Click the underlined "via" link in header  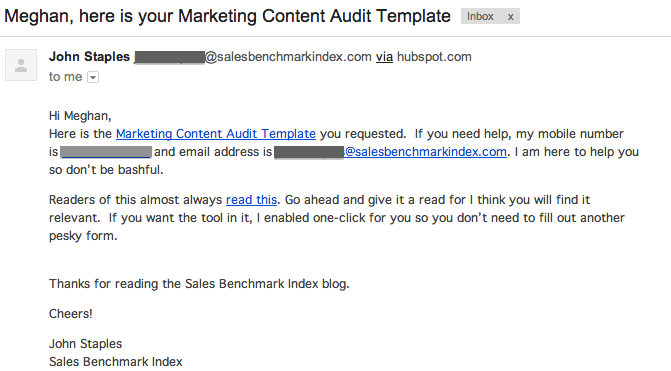coord(384,56)
